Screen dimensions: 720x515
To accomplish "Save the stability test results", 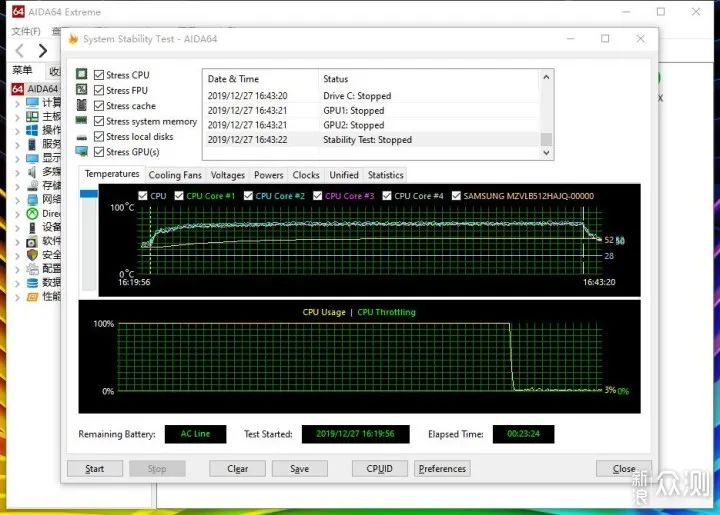I will coord(299,469).
